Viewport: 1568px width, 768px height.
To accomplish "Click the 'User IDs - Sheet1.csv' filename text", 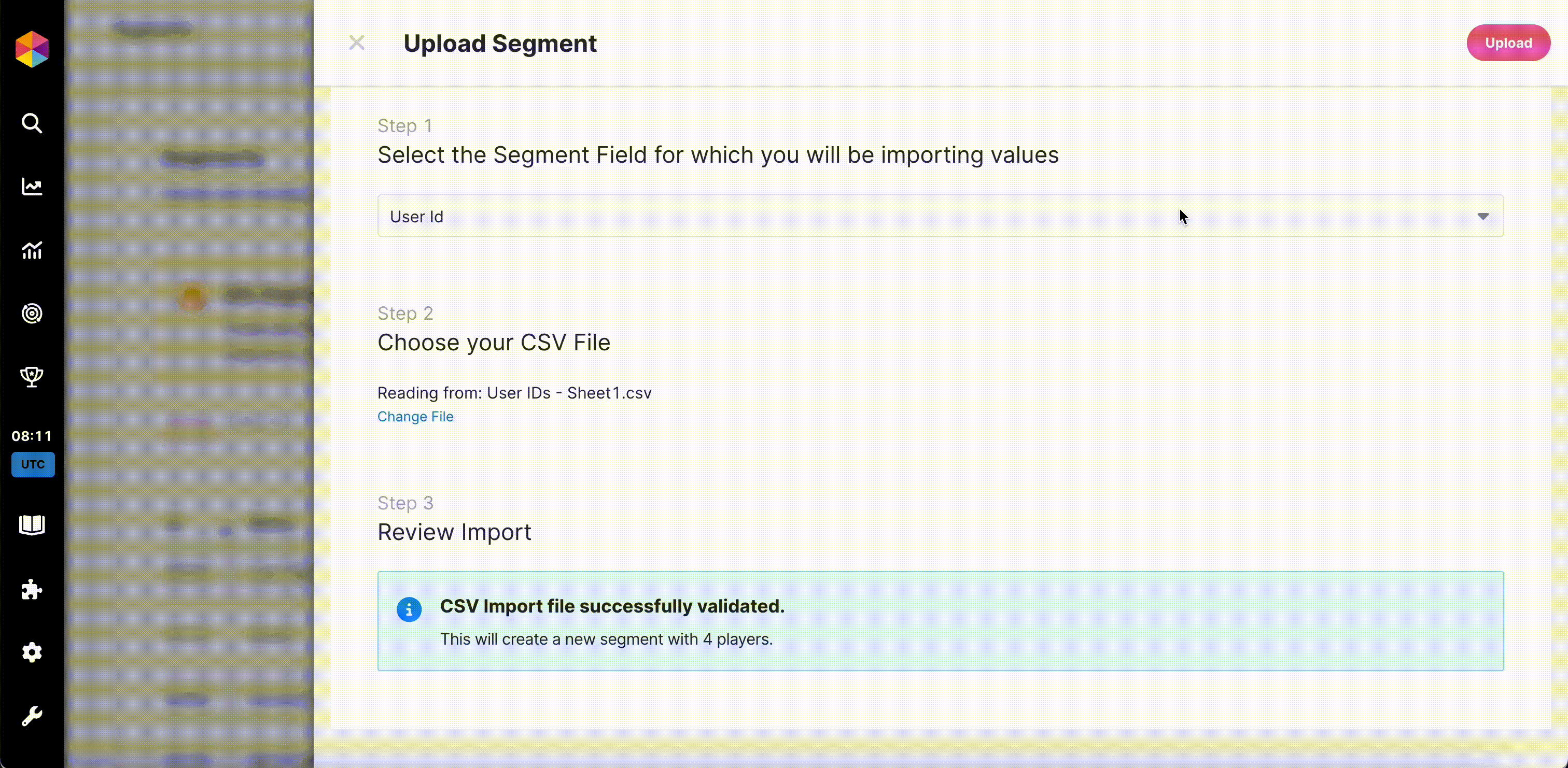I will (568, 393).
